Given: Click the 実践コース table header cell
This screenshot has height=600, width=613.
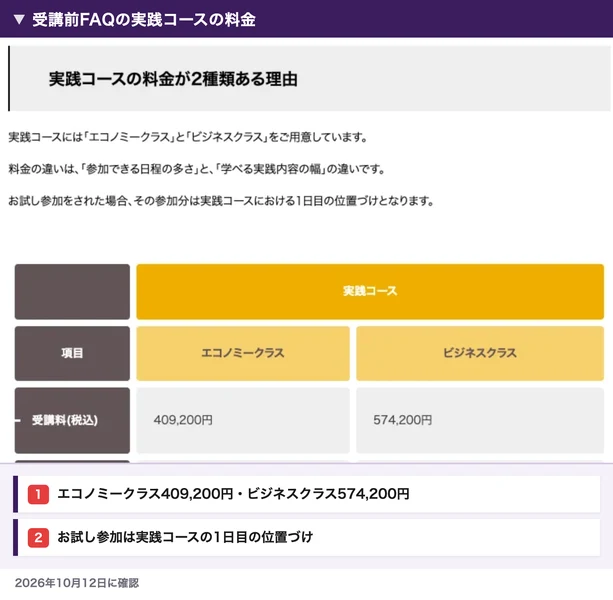Looking at the screenshot, I should click(x=370, y=292).
